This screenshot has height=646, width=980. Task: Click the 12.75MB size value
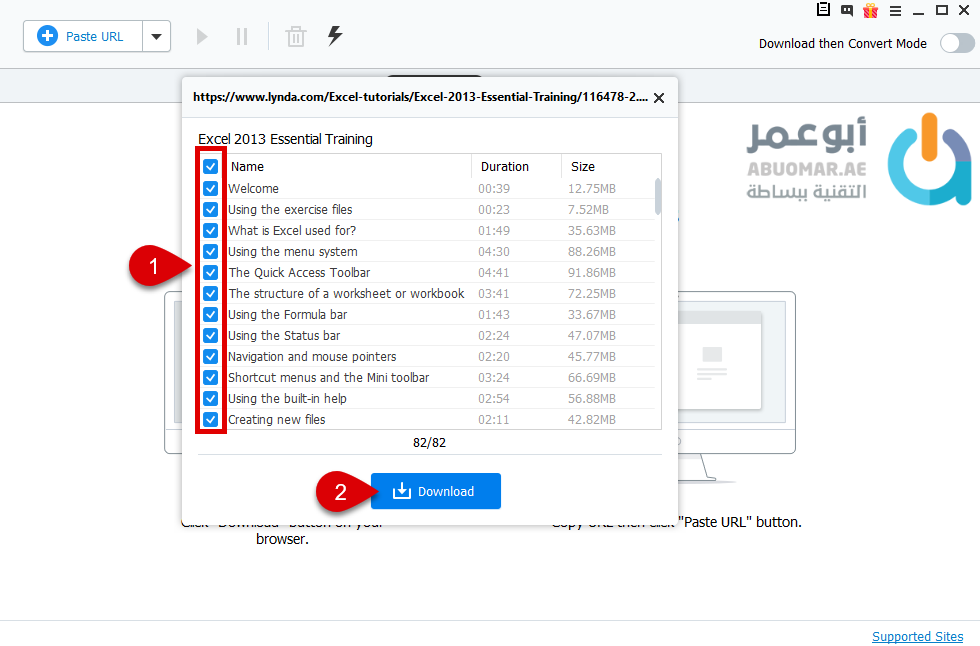coord(591,188)
